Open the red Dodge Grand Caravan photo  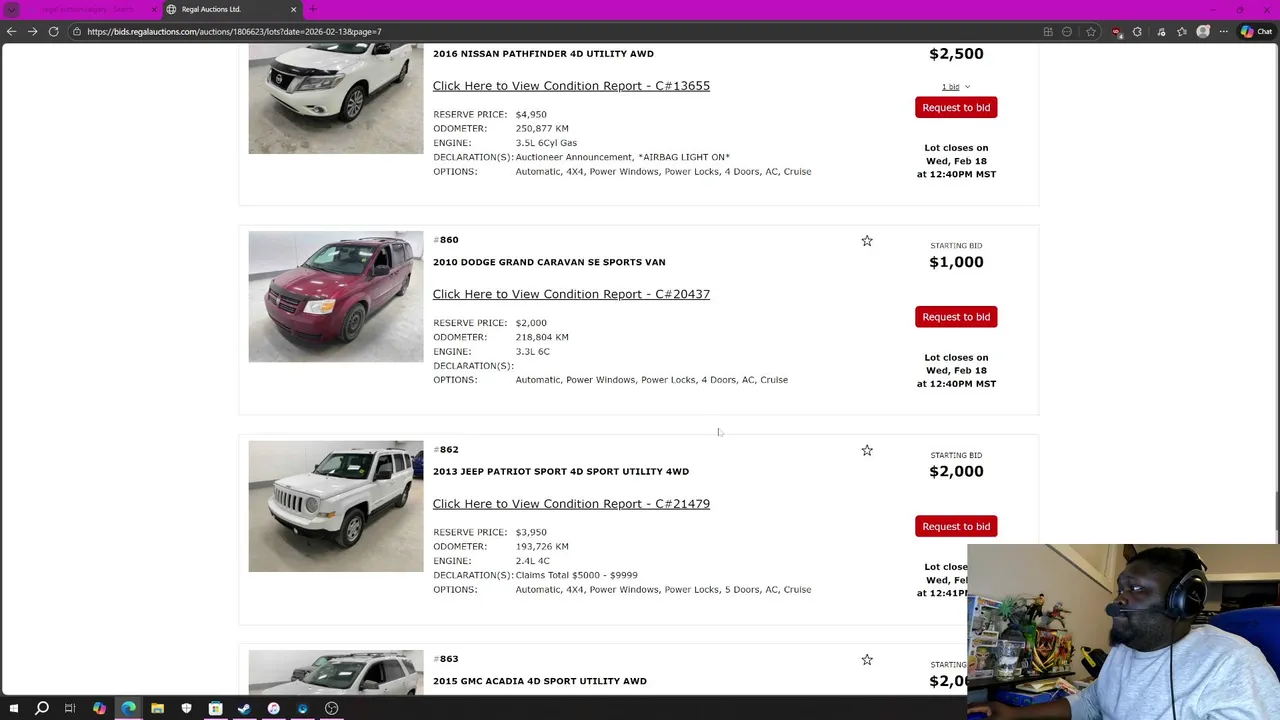tap(336, 297)
